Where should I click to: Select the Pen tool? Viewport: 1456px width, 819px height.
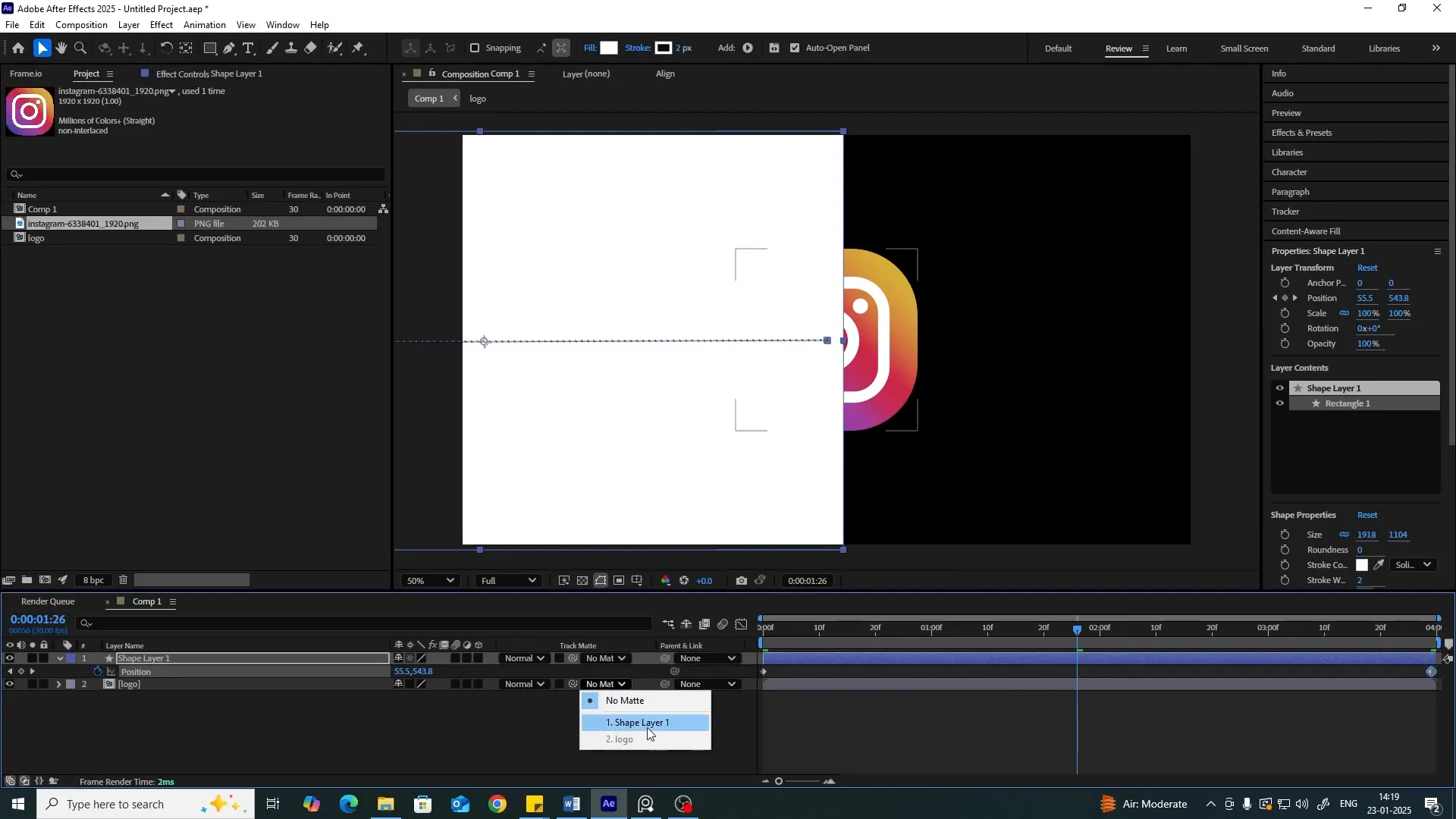[x=229, y=49]
